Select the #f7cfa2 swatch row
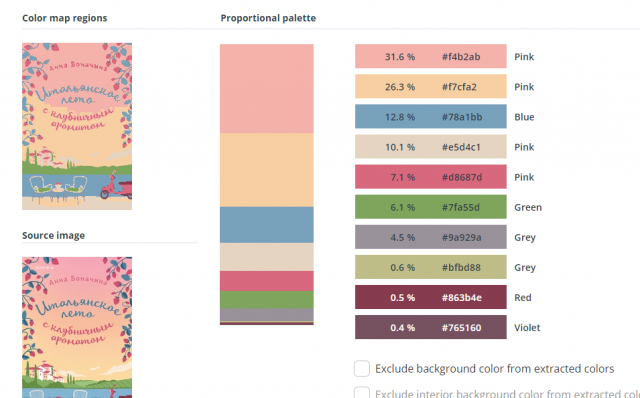Image resolution: width=640 pixels, height=398 pixels. point(431,87)
